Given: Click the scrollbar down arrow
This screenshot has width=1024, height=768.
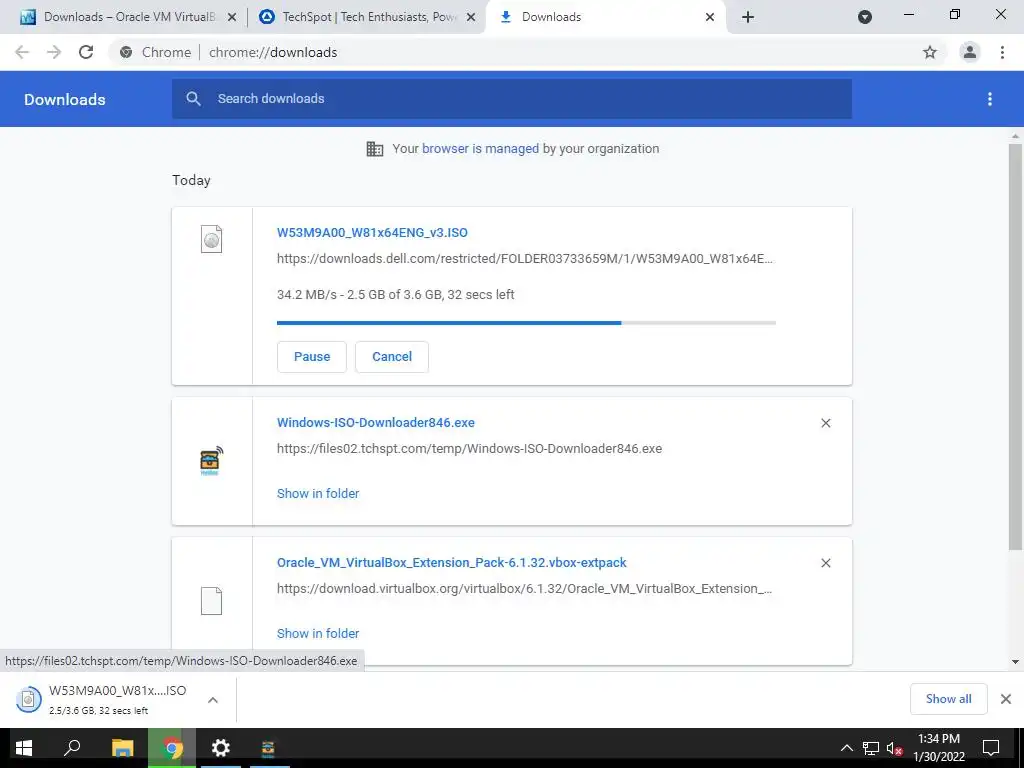Looking at the screenshot, I should click(x=1015, y=662).
